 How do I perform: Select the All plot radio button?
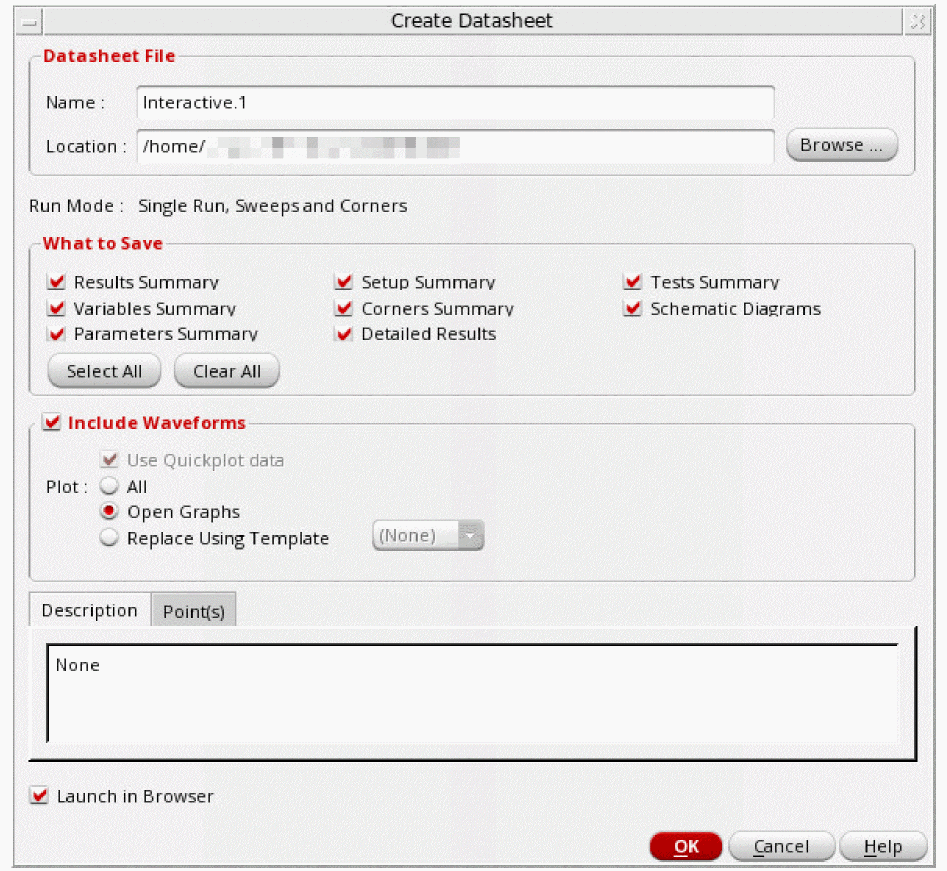click(x=110, y=487)
